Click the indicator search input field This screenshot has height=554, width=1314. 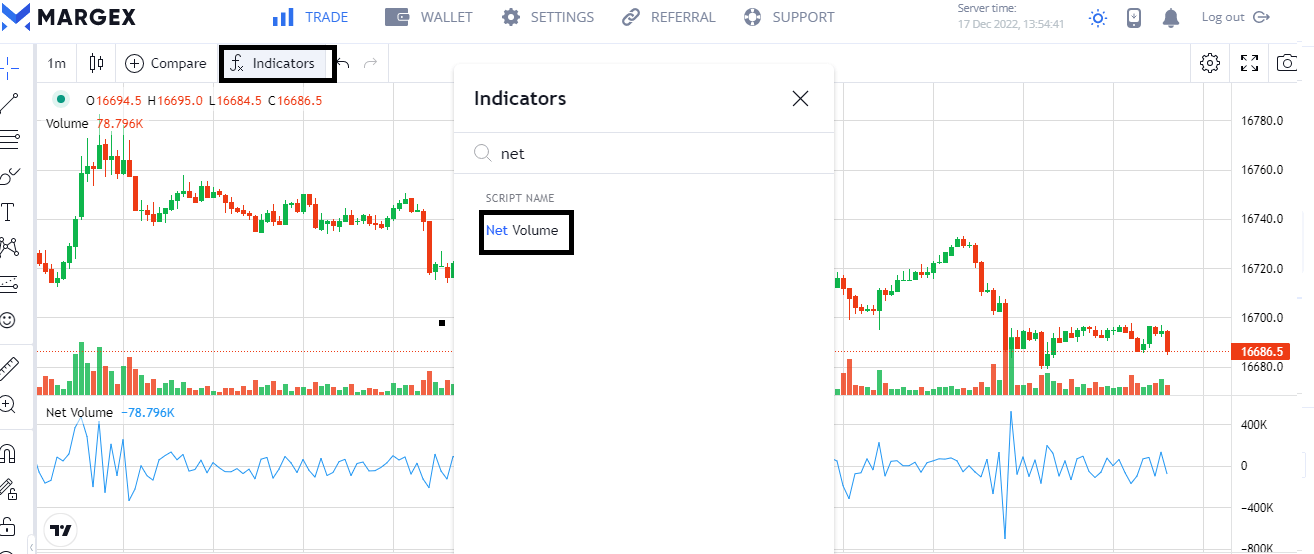click(x=650, y=153)
